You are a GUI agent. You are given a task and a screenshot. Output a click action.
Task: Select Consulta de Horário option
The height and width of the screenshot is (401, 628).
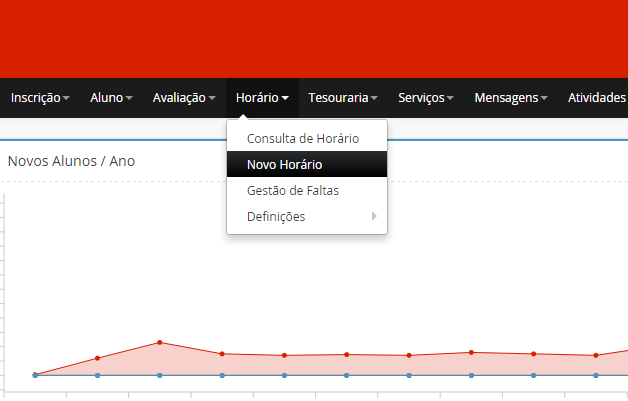(x=302, y=138)
